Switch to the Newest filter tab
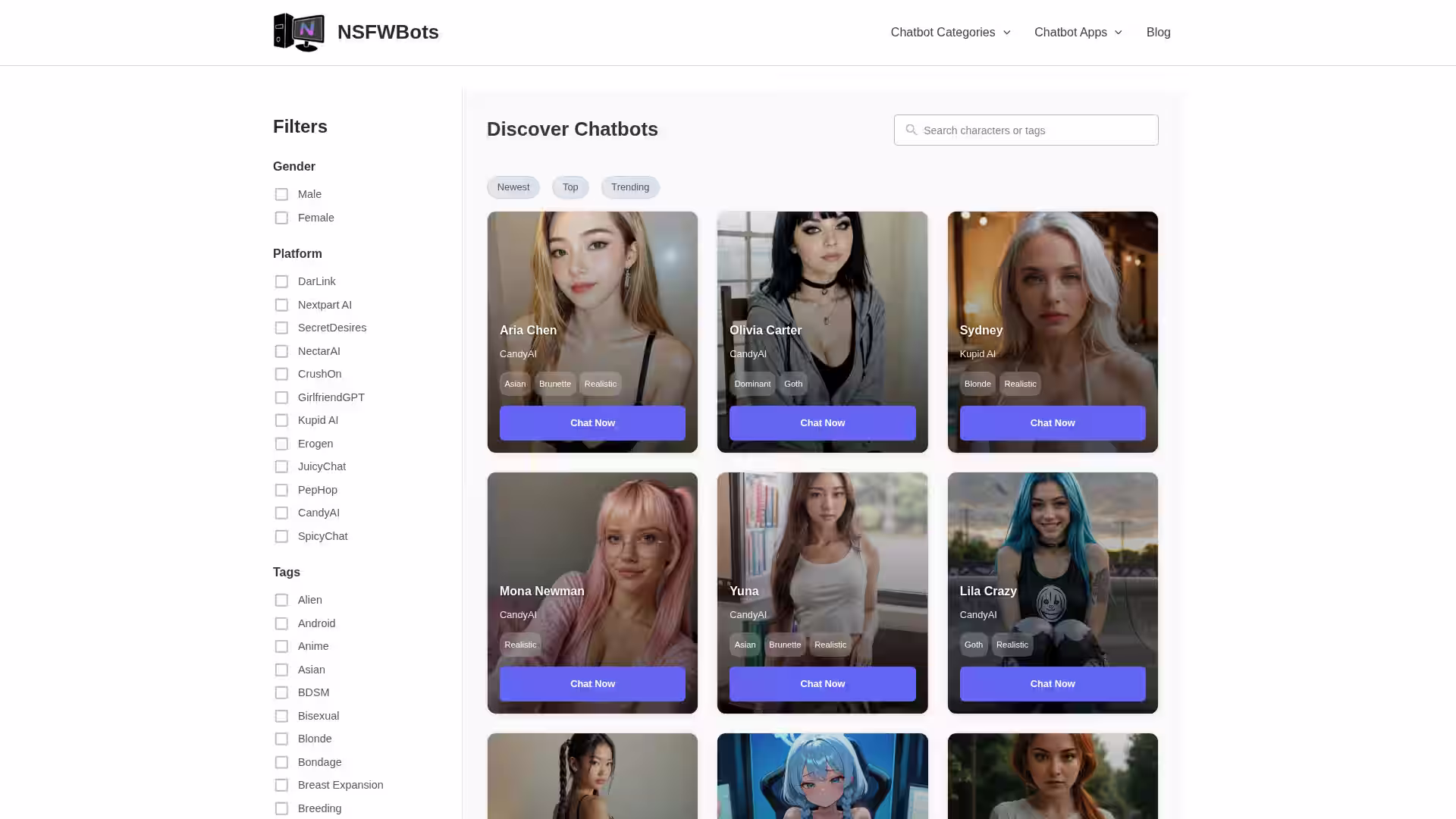The height and width of the screenshot is (819, 1456). [513, 187]
